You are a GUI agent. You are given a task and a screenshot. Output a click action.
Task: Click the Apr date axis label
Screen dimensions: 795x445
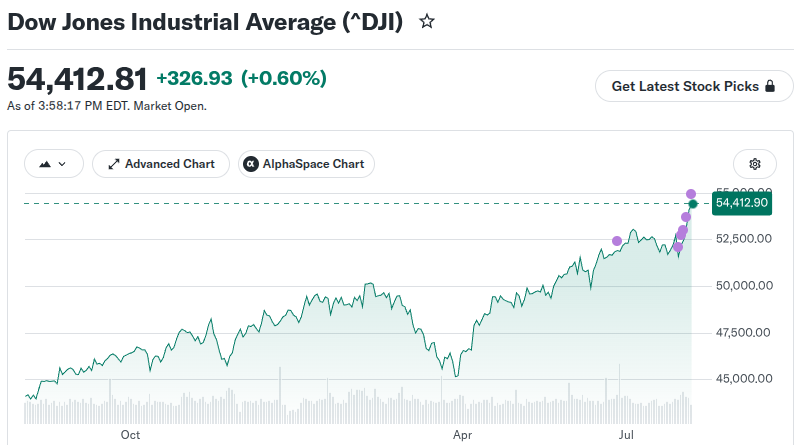coord(462,435)
